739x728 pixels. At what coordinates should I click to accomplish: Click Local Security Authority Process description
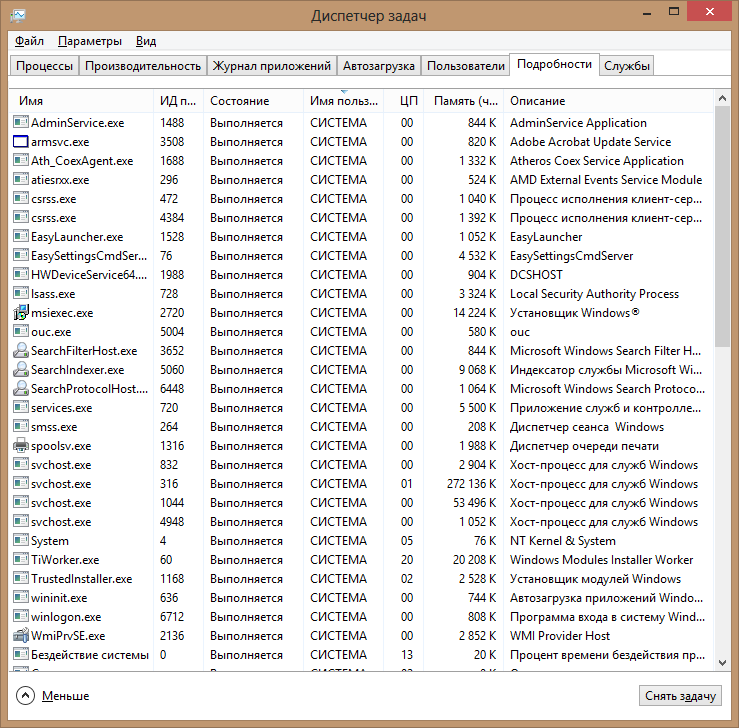[x=594, y=294]
